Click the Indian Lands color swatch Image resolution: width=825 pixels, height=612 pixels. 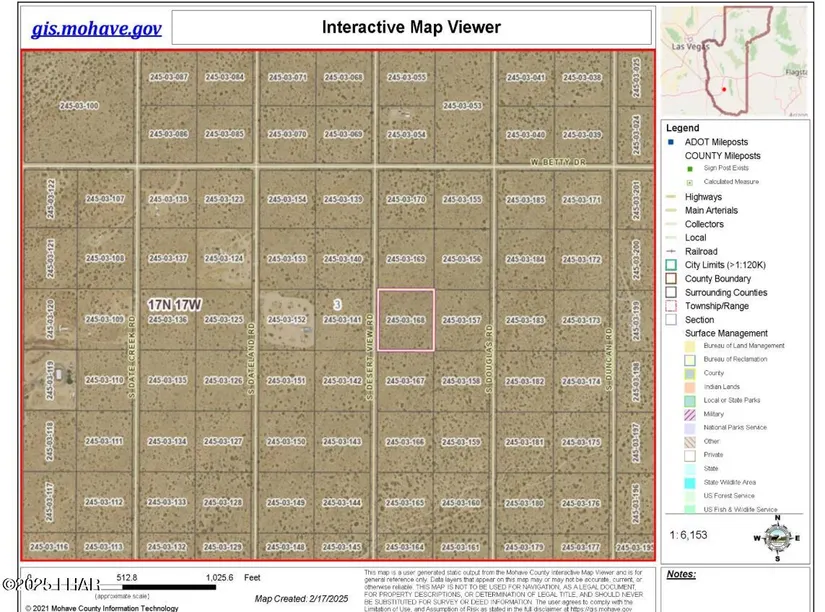click(x=690, y=387)
